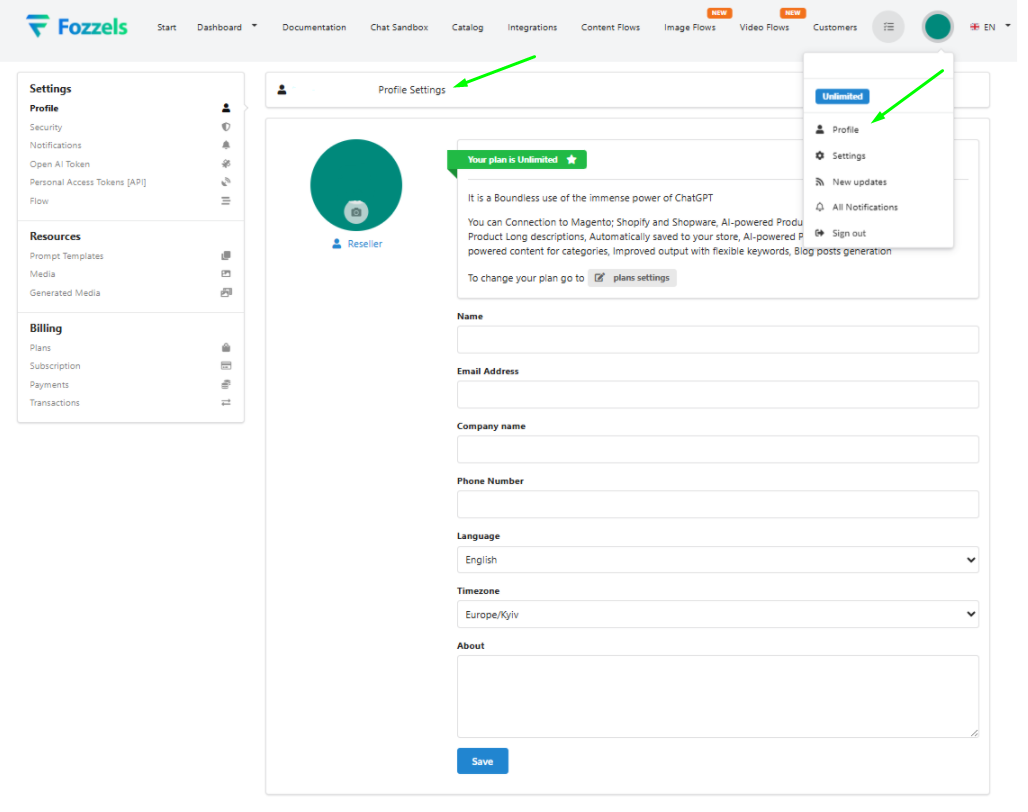The height and width of the screenshot is (812, 1028).
Task: Open Catalog in top navigation
Action: click(467, 28)
